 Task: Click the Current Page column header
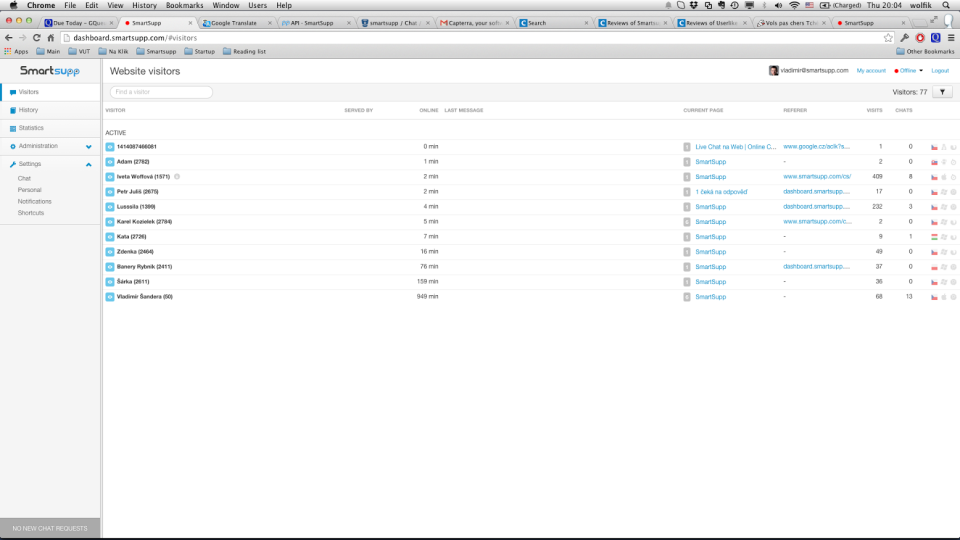[x=703, y=110]
